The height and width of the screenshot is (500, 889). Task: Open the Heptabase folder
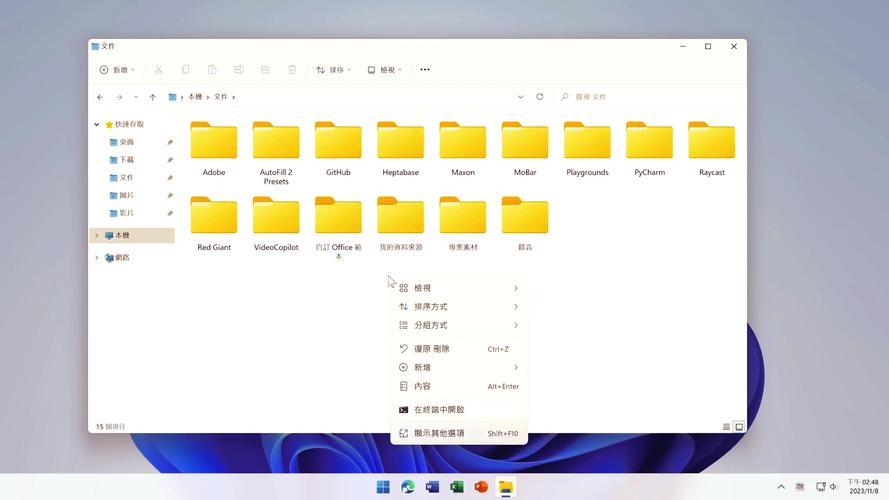400,149
